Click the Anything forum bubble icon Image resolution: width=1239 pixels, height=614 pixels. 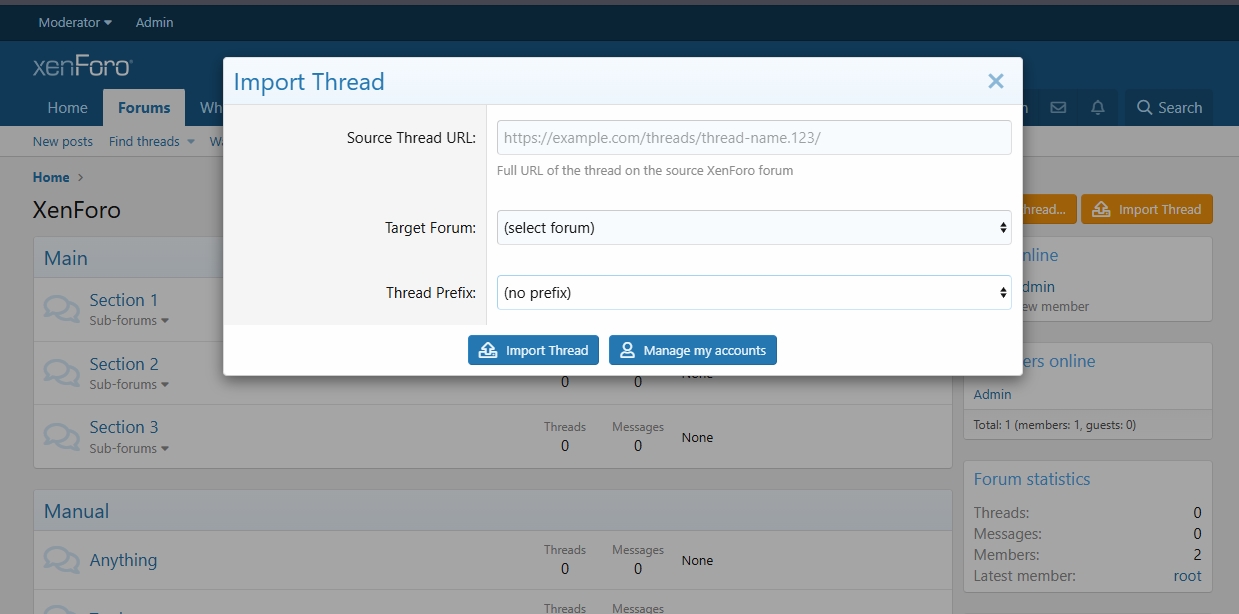point(62,560)
